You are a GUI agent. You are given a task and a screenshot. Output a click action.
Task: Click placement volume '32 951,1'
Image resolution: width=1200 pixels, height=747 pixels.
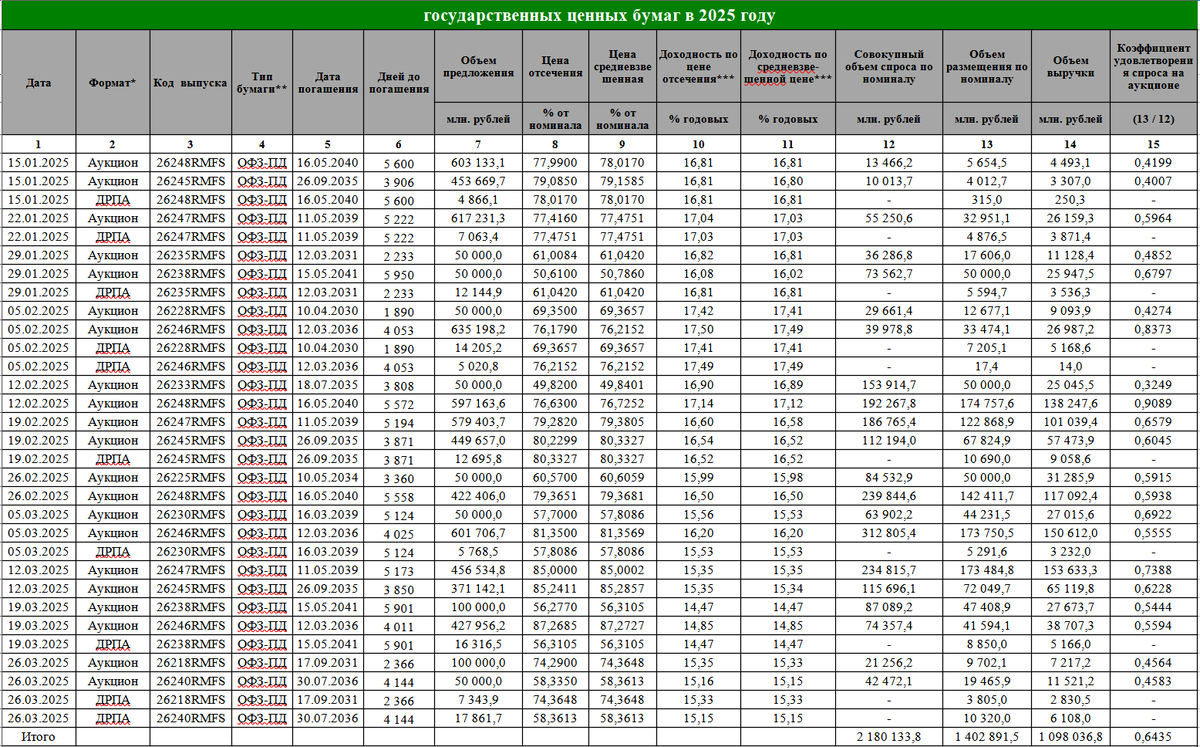tap(985, 217)
